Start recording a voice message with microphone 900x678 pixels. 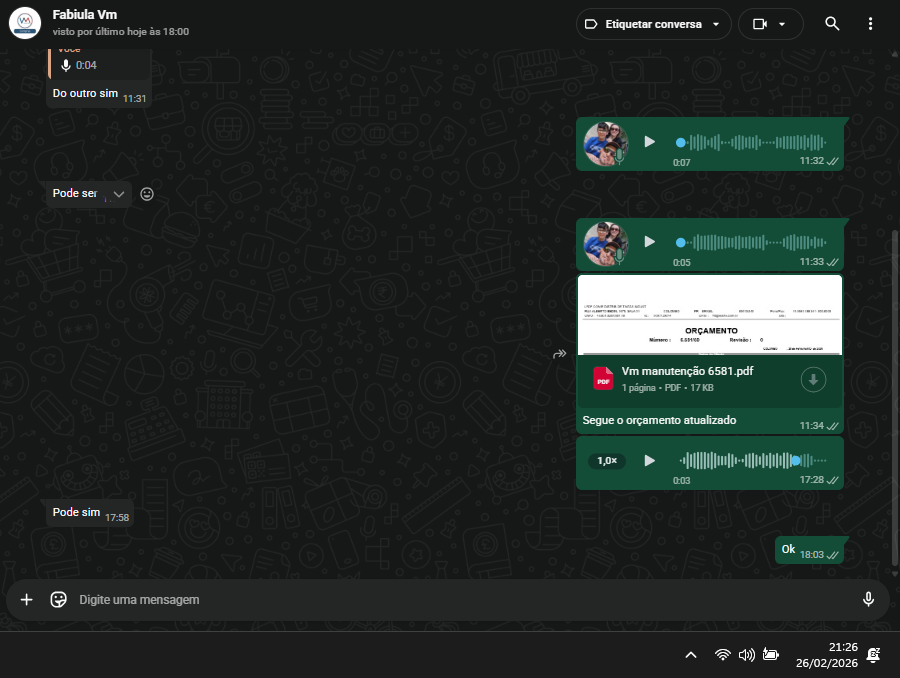click(x=868, y=599)
